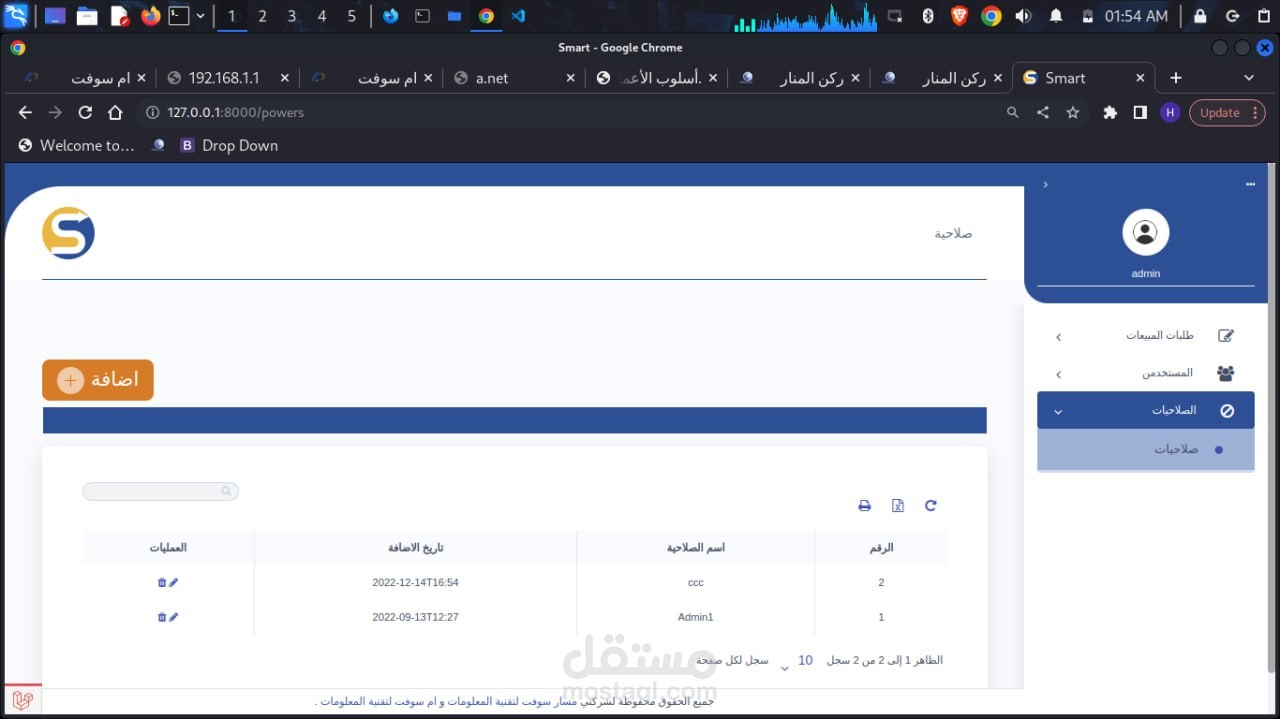This screenshot has width=1280, height=719.
Task: Open the Welcome to bookmark
Action: pyautogui.click(x=76, y=146)
